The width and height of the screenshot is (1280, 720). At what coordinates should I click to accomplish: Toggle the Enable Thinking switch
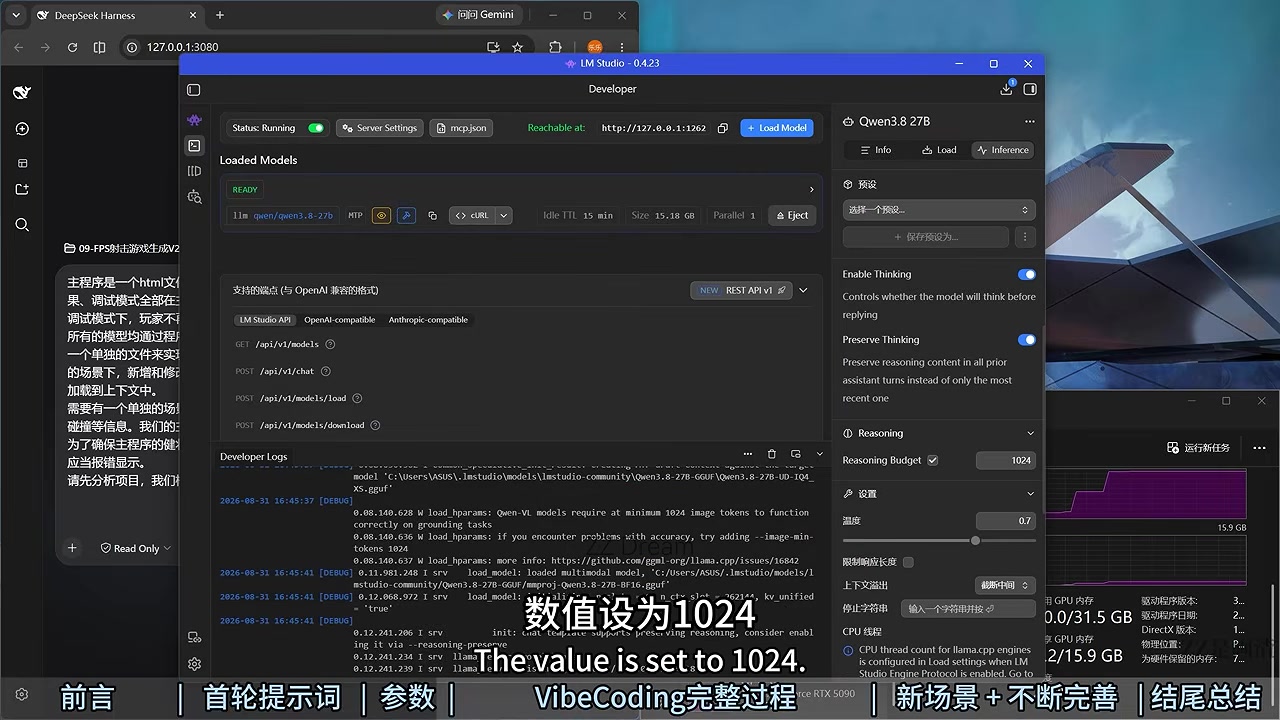(1026, 274)
